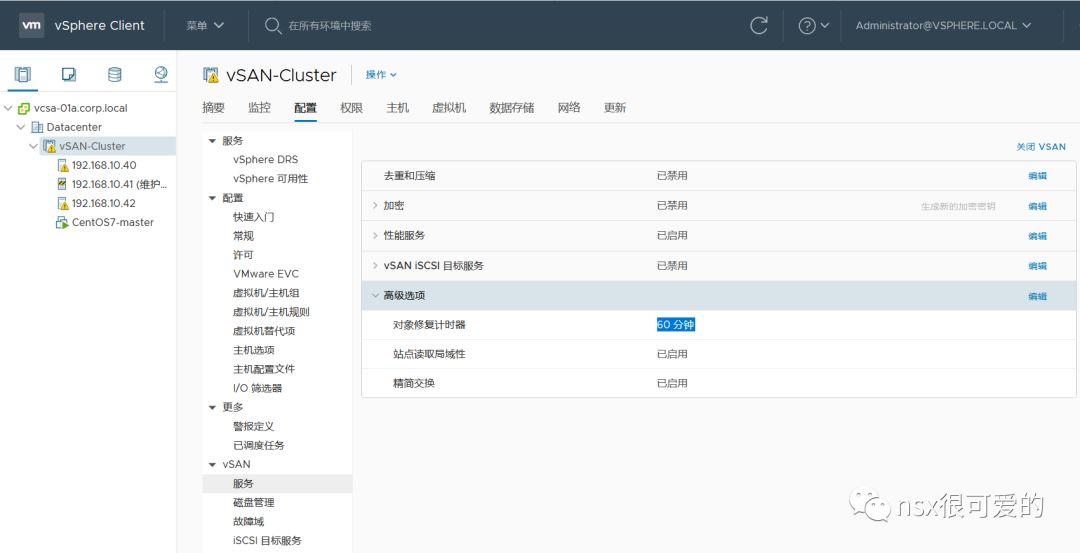Click maintenance host icon for 192.168.10.41

coord(63,184)
